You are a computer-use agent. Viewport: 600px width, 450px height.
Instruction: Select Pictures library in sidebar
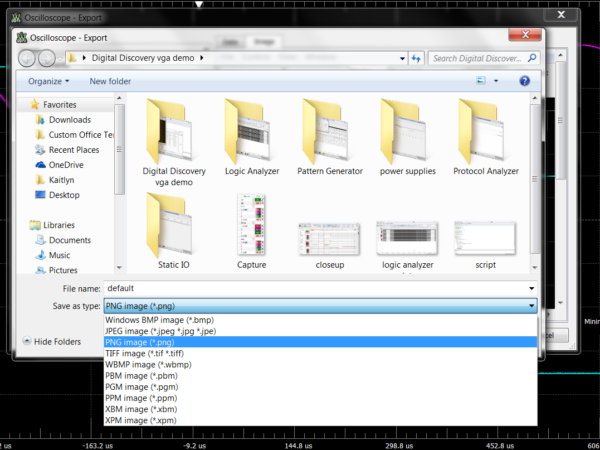pos(63,270)
